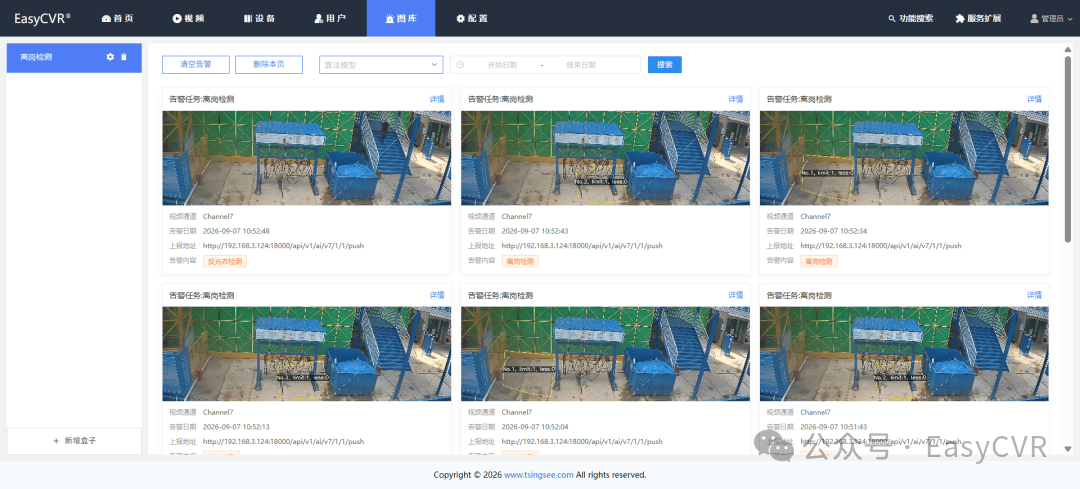The image size is (1080, 489).
Task: Click the 10:52:43 alarm snapshot thumbnail
Action: pos(605,158)
